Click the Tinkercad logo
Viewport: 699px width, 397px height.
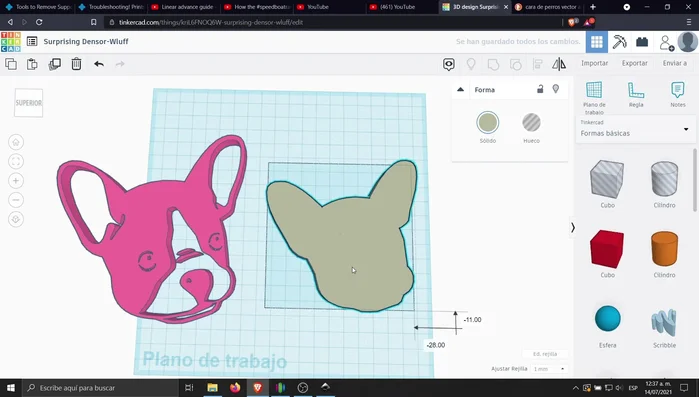pyautogui.click(x=11, y=41)
